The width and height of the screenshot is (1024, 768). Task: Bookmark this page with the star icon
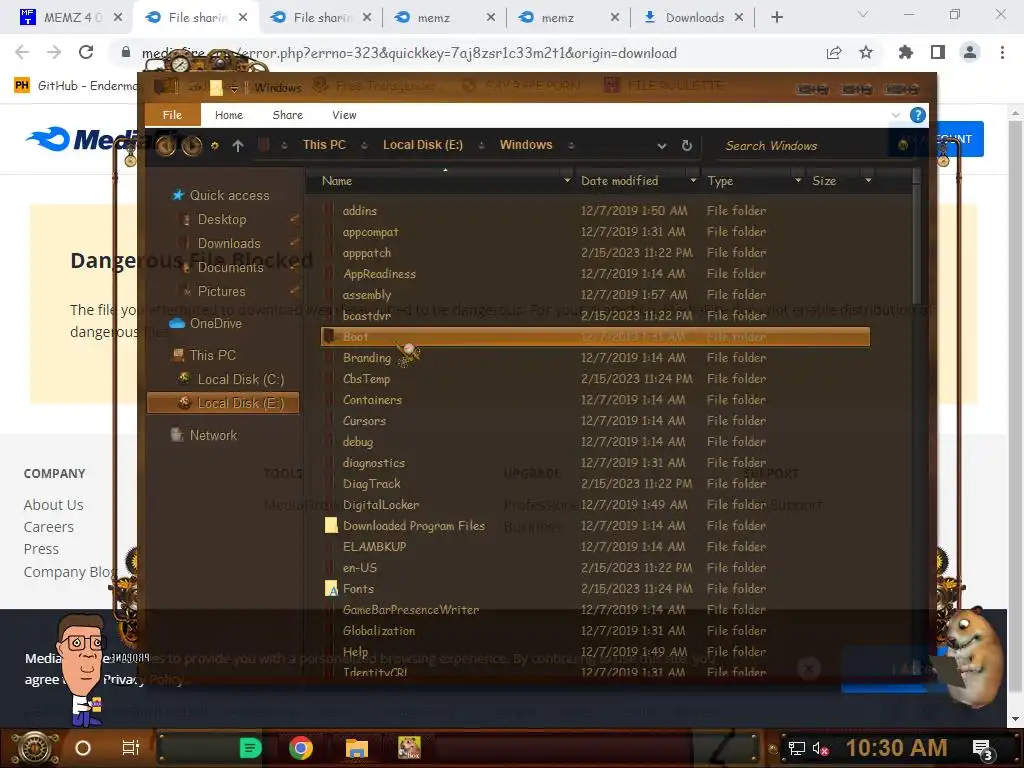coord(866,52)
